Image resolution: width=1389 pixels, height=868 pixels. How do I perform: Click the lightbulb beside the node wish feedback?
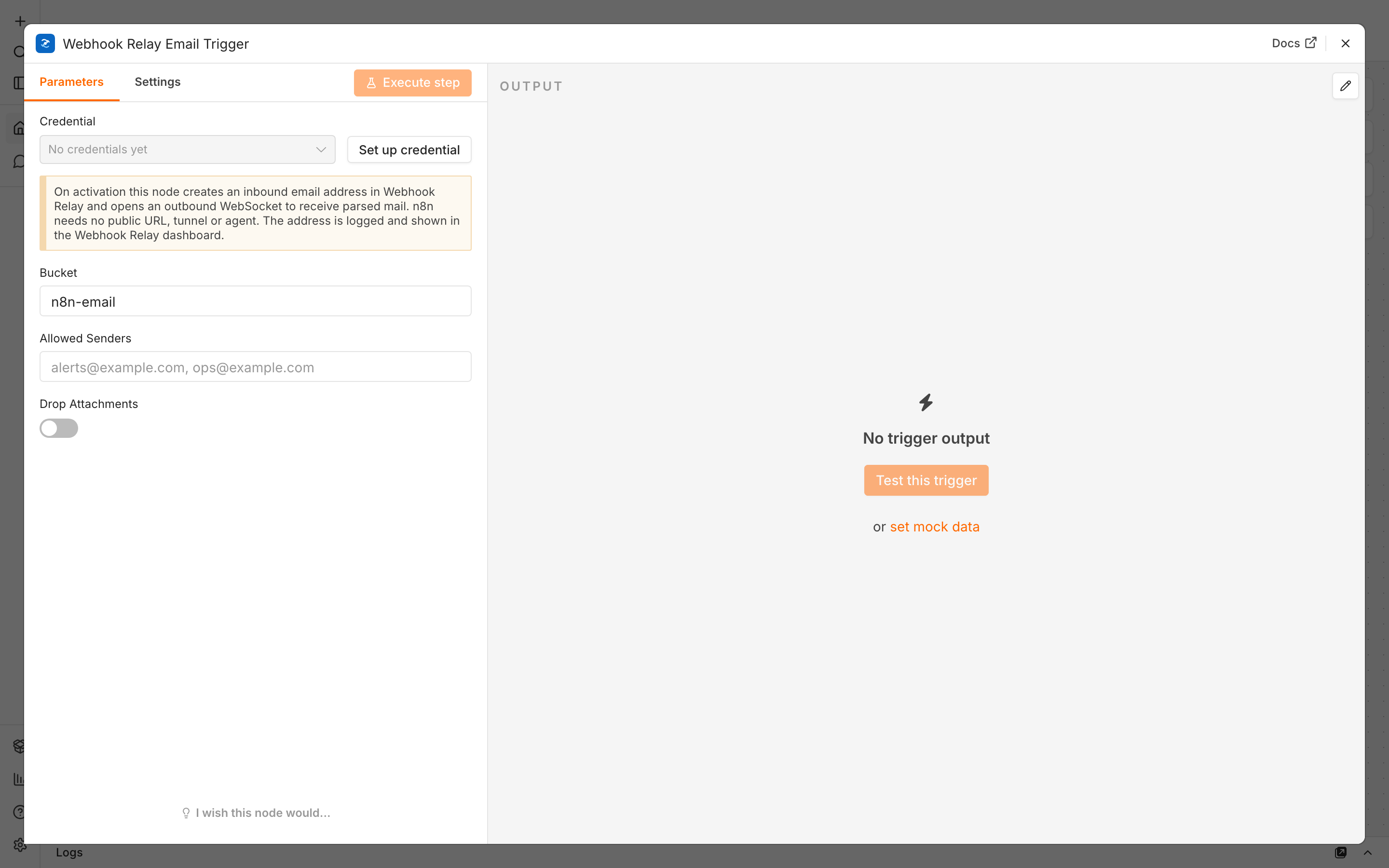pyautogui.click(x=186, y=813)
